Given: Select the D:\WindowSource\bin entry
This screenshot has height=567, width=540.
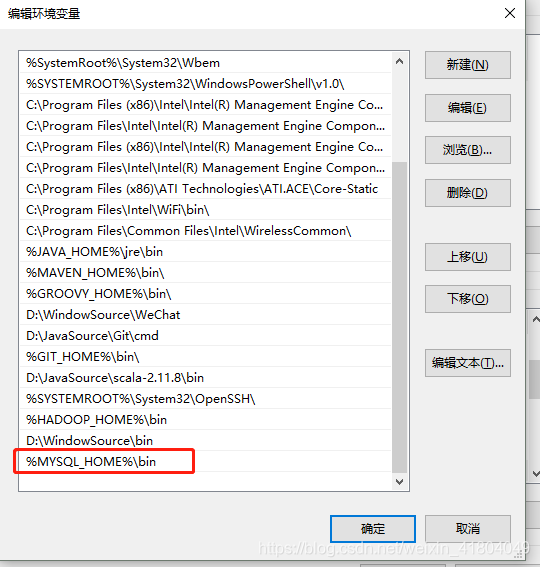Looking at the screenshot, I should [x=205, y=440].
